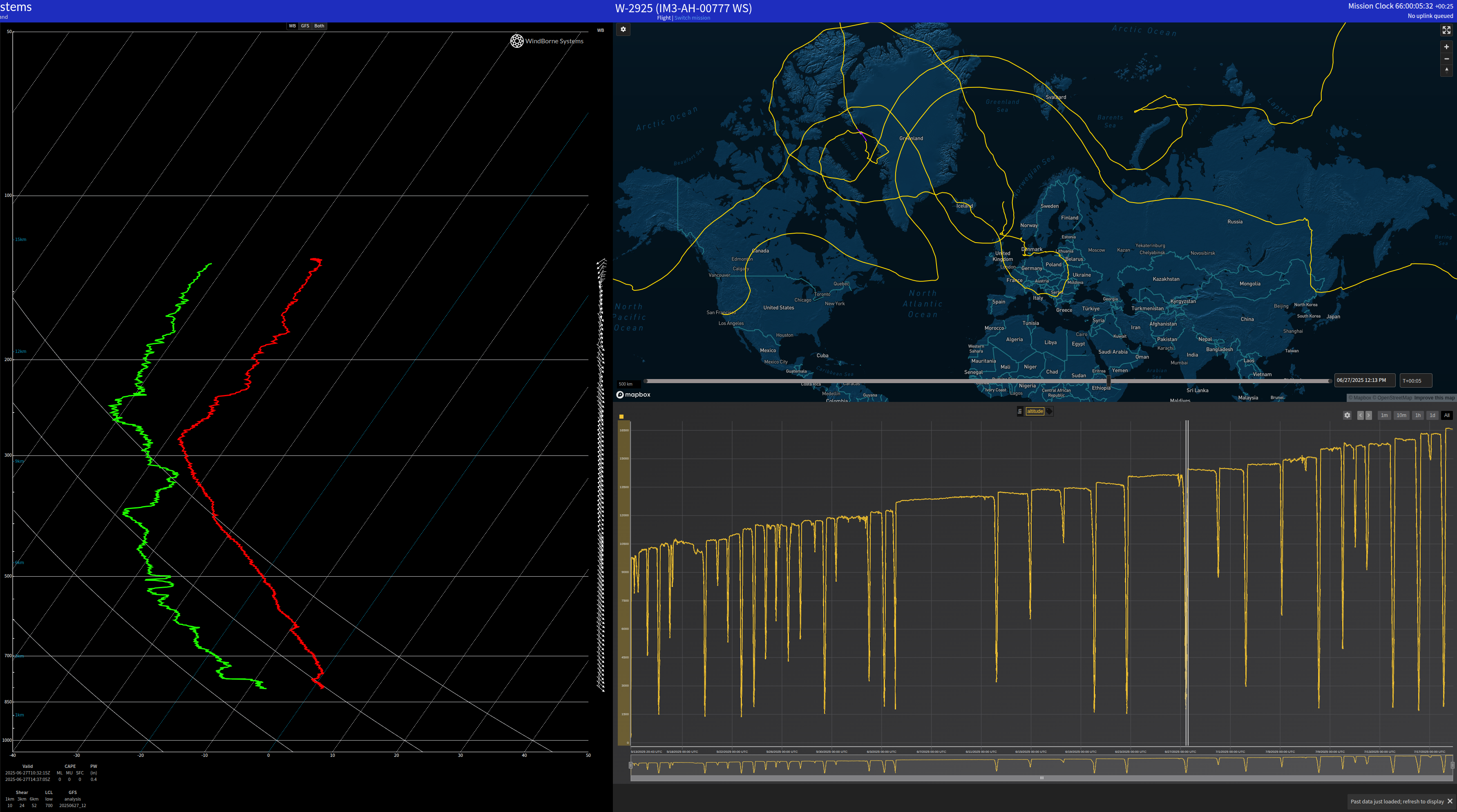Image resolution: width=1457 pixels, height=812 pixels.
Task: Set chart range to 10m
Action: coord(1401,415)
